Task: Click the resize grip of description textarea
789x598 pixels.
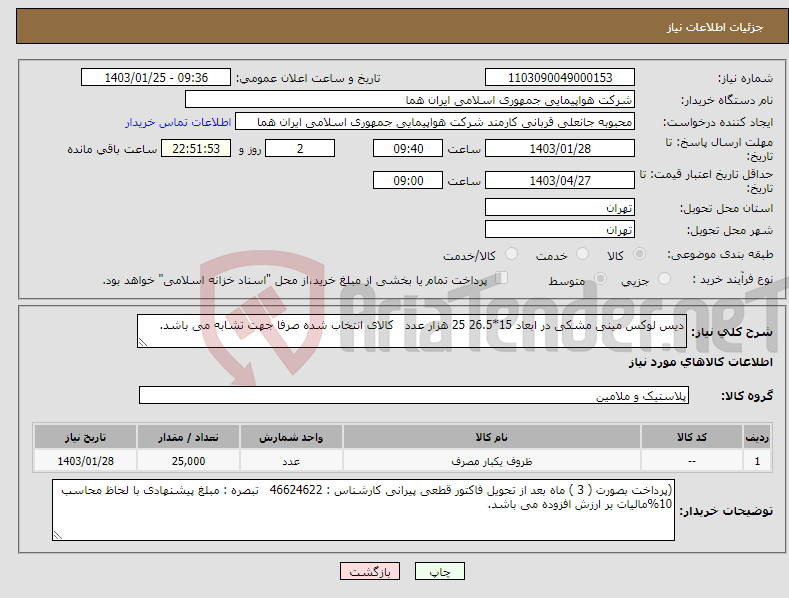Action: (x=143, y=342)
